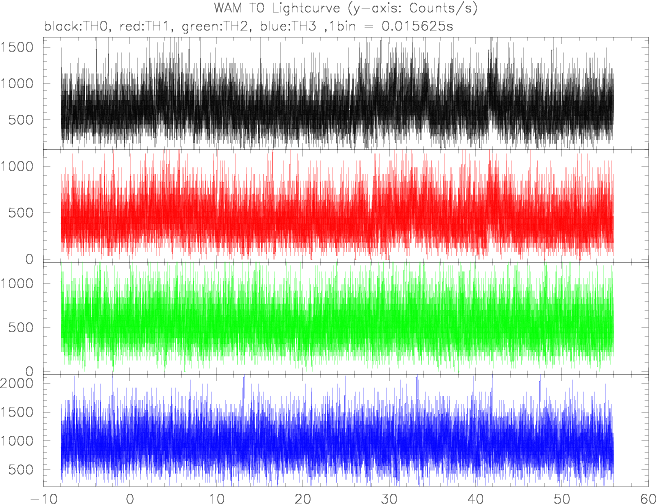This screenshot has width=657, height=504.
Task: Click the -10 label on the time axis
Action: tap(44, 499)
